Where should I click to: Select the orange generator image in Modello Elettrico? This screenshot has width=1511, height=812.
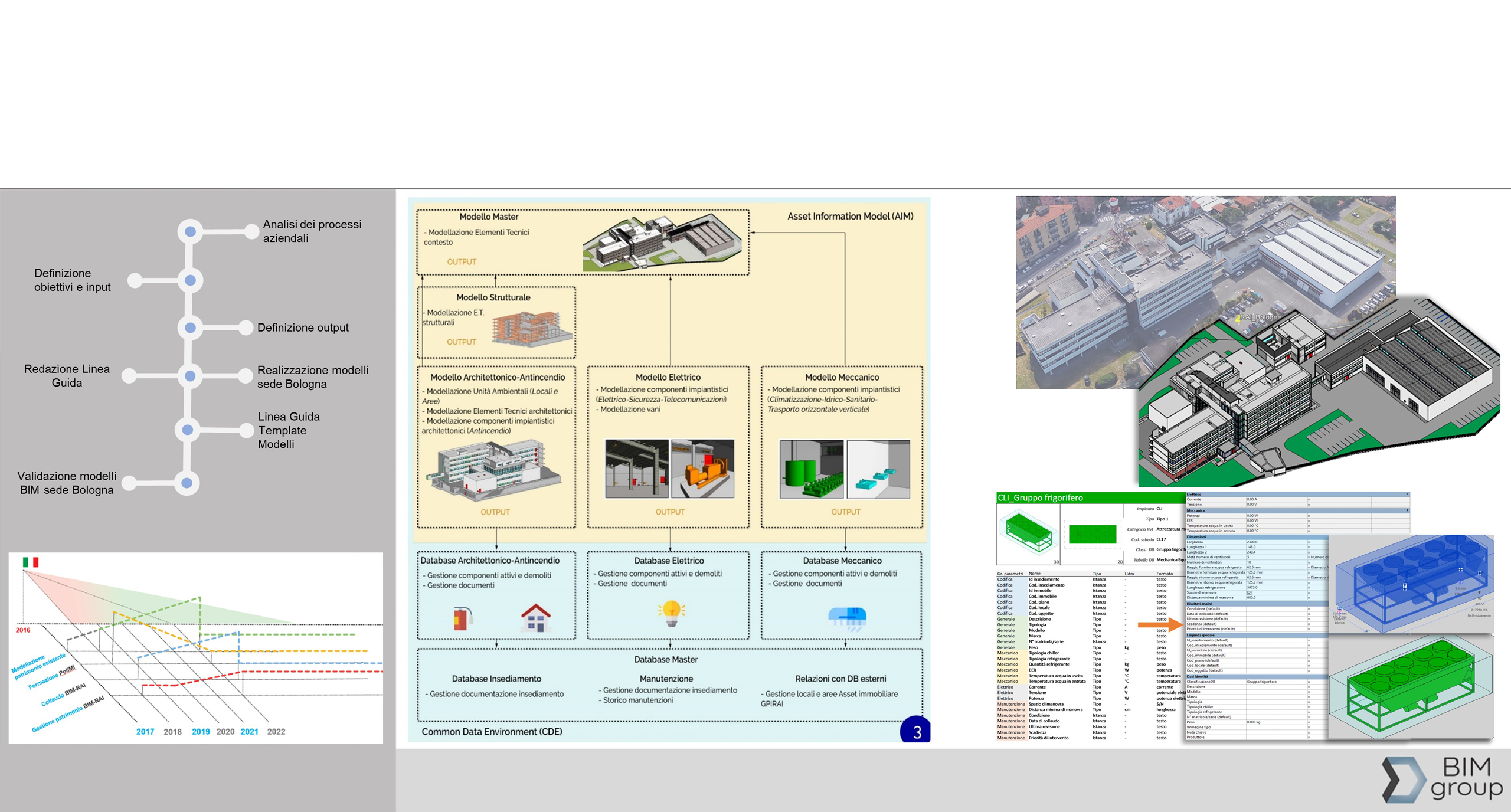[x=703, y=469]
